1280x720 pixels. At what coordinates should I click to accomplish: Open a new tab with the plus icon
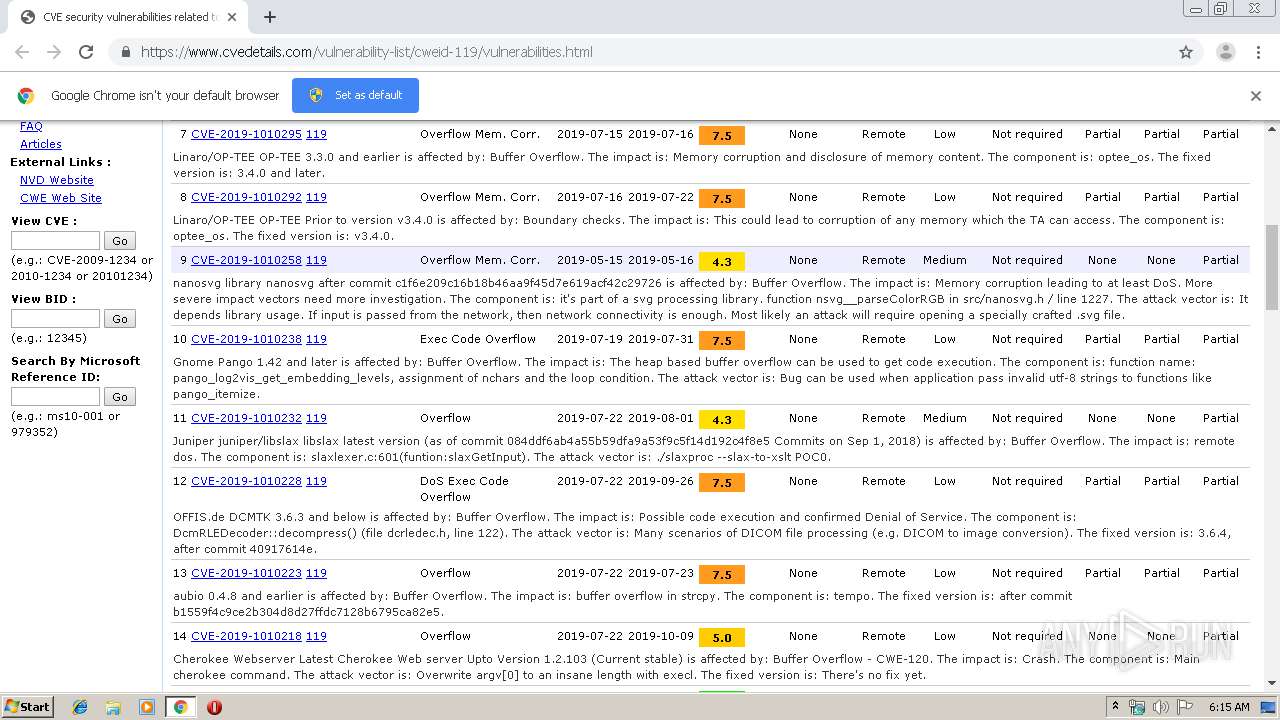[270, 17]
